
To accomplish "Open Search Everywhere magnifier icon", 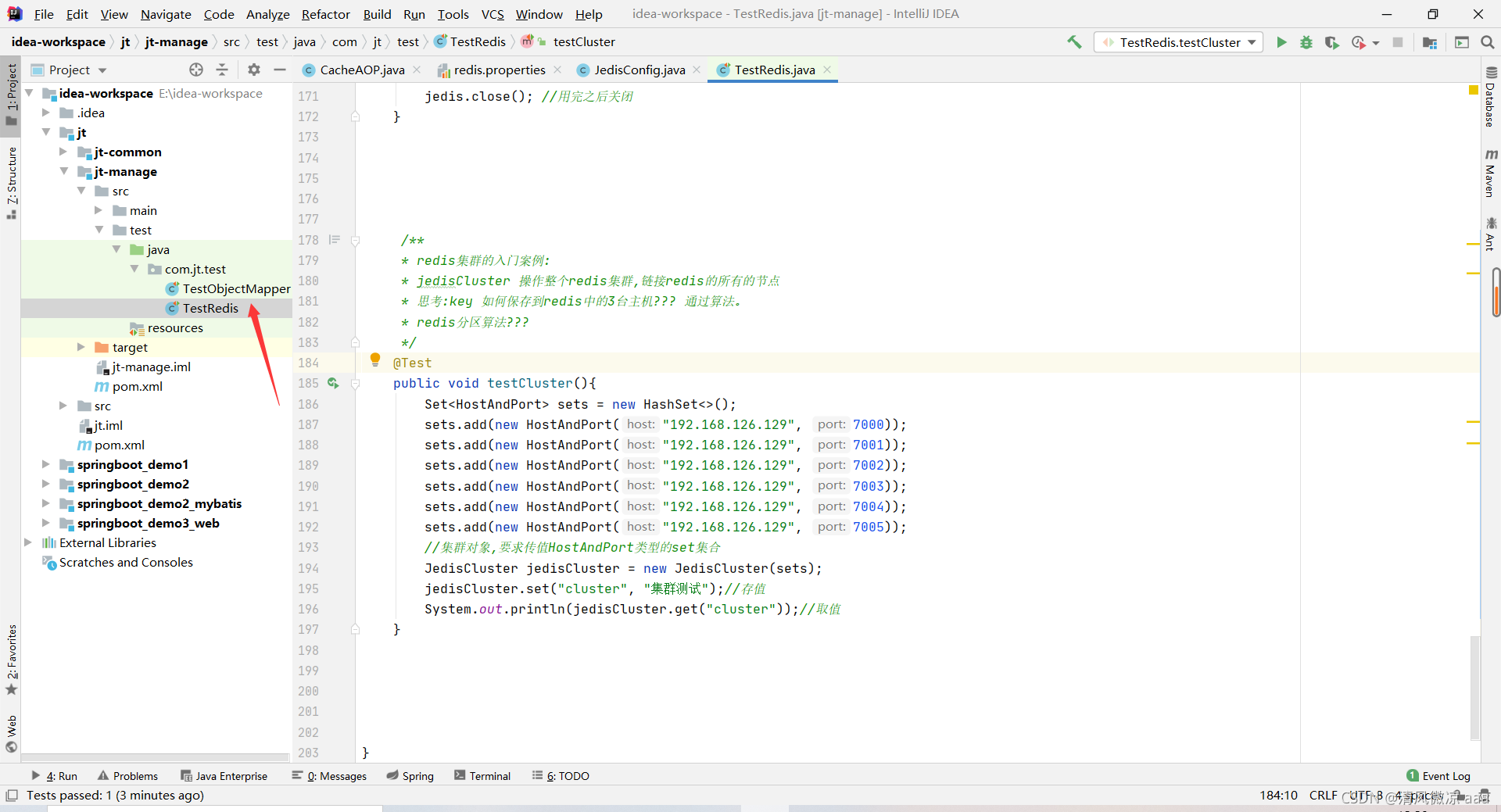I will [x=1488, y=42].
